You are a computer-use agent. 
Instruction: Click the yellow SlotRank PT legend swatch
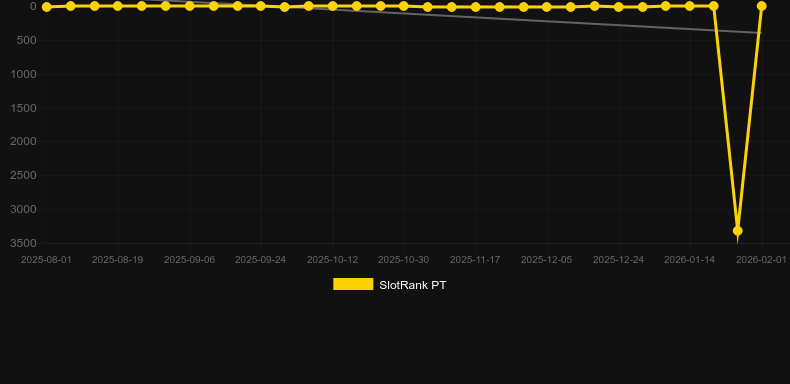pos(353,284)
